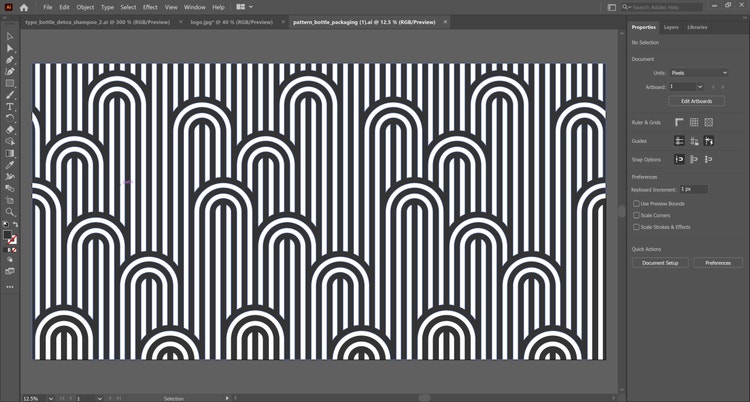Click the Stroke swatch with red slash
The width and height of the screenshot is (750, 402).
coord(13,239)
